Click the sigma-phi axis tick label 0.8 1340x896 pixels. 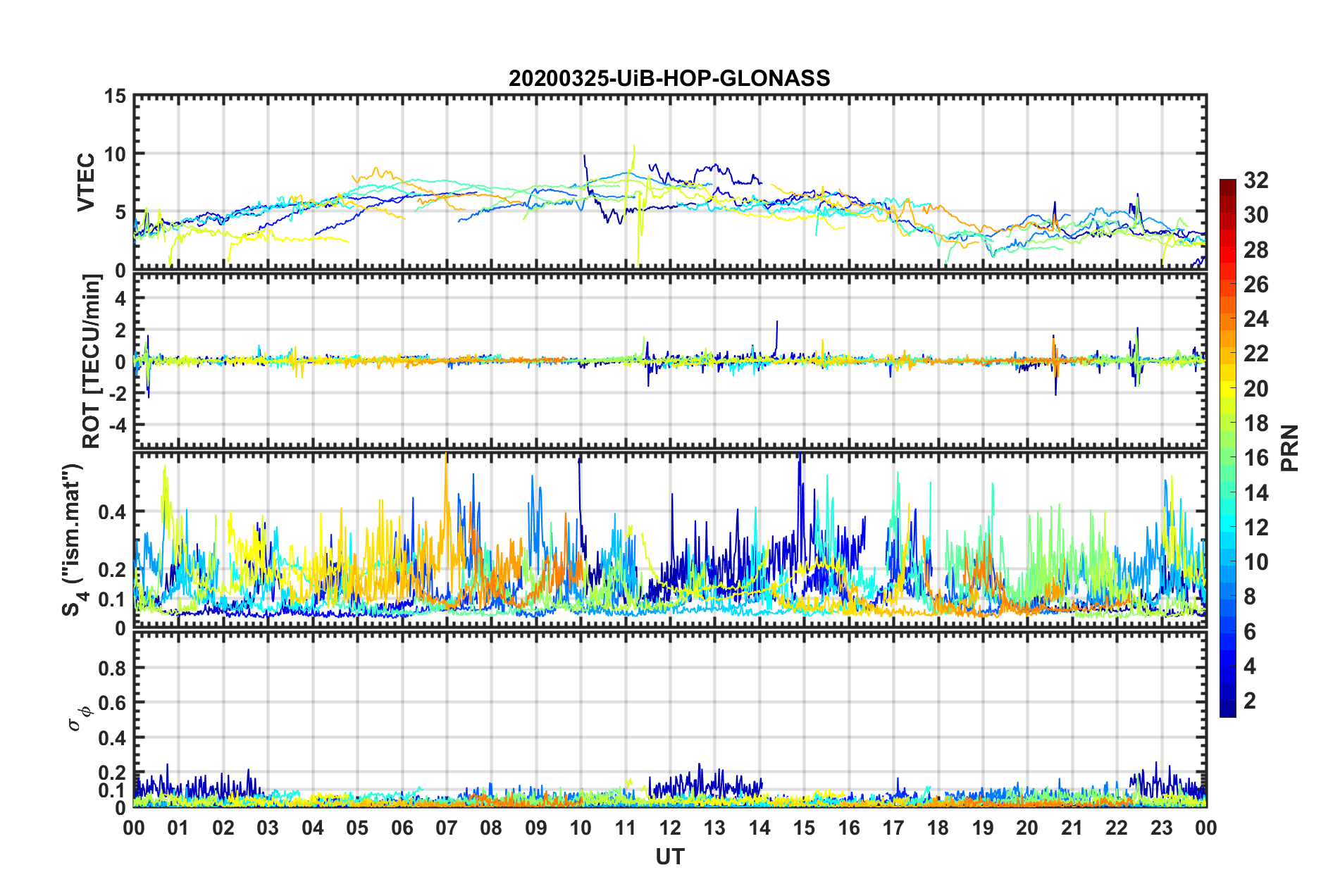pos(112,668)
